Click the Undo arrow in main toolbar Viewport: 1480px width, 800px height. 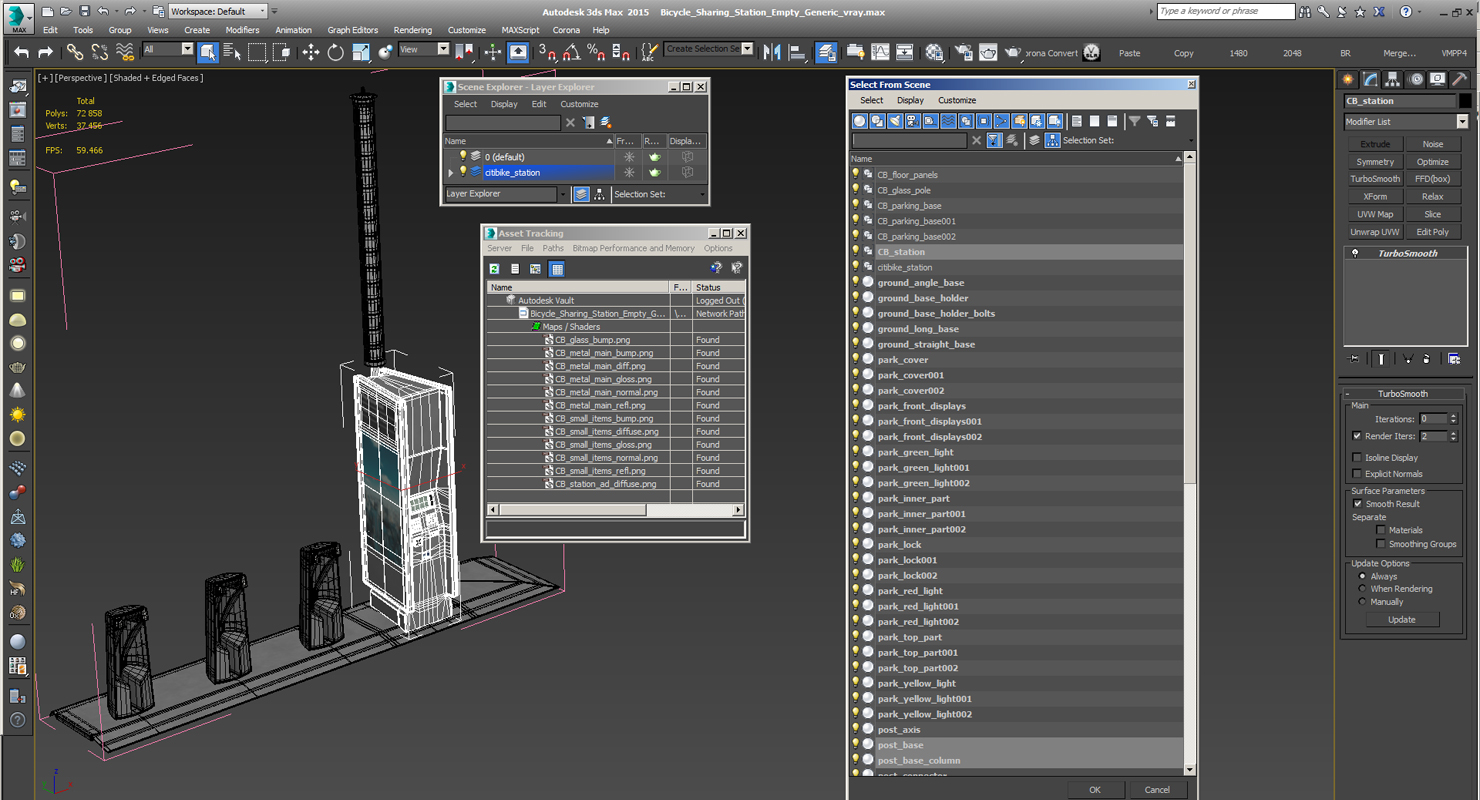click(x=21, y=52)
